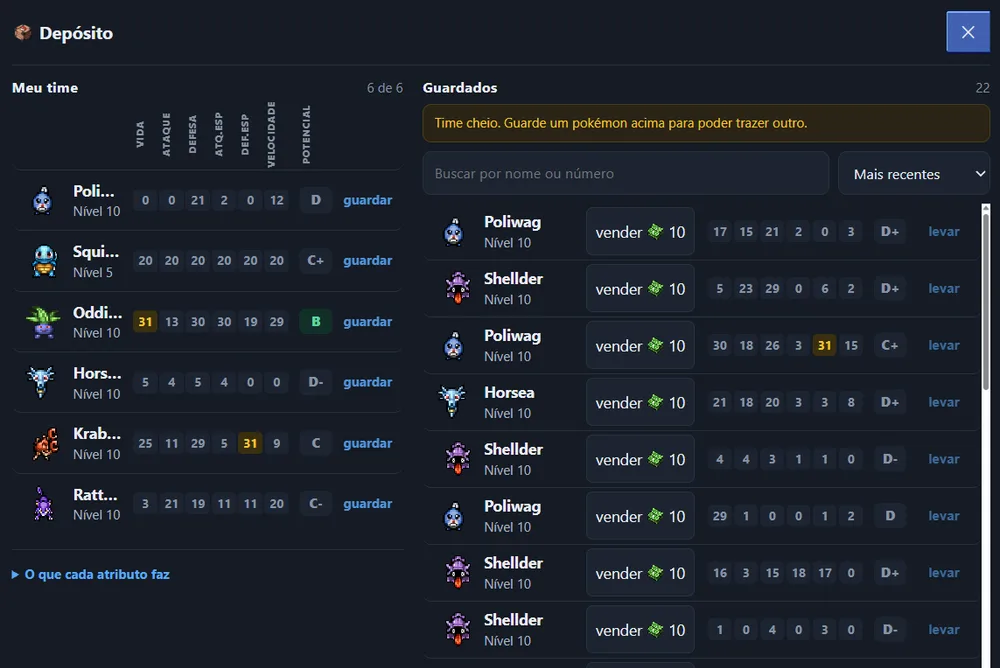Click the Oddish sprite in my team
Screen dimensions: 1000x668
pos(43,322)
